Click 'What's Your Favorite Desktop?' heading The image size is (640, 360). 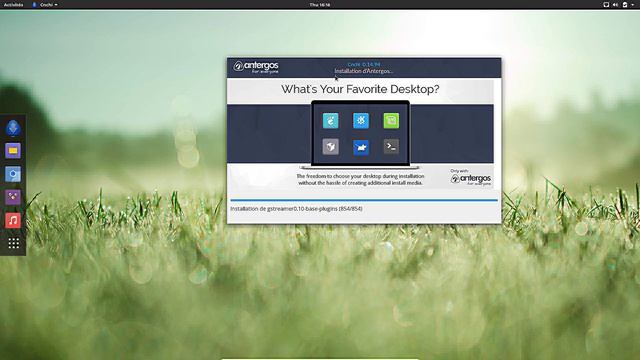(360, 89)
